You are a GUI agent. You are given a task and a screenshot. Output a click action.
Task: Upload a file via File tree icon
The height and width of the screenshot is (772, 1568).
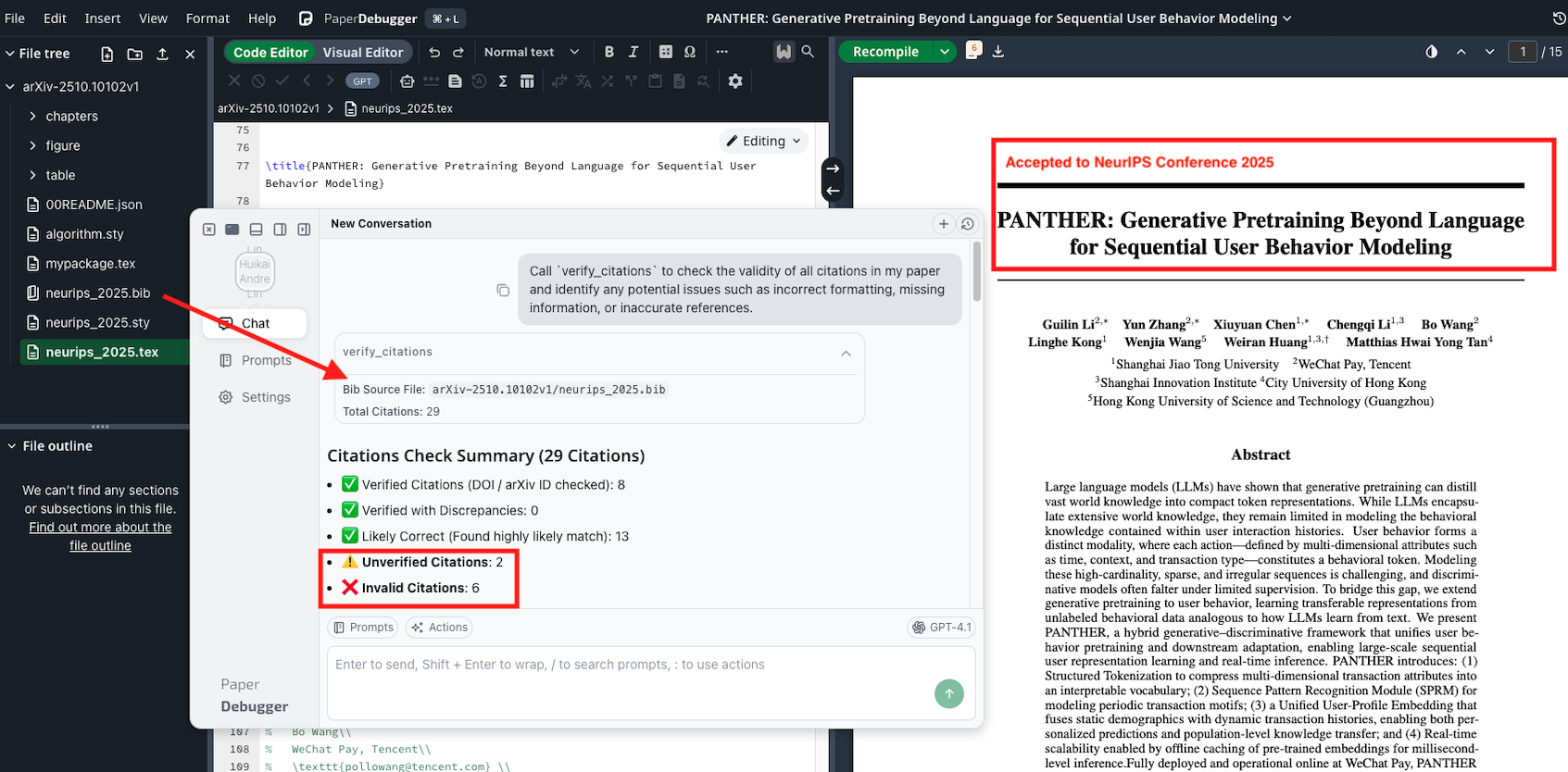click(163, 54)
